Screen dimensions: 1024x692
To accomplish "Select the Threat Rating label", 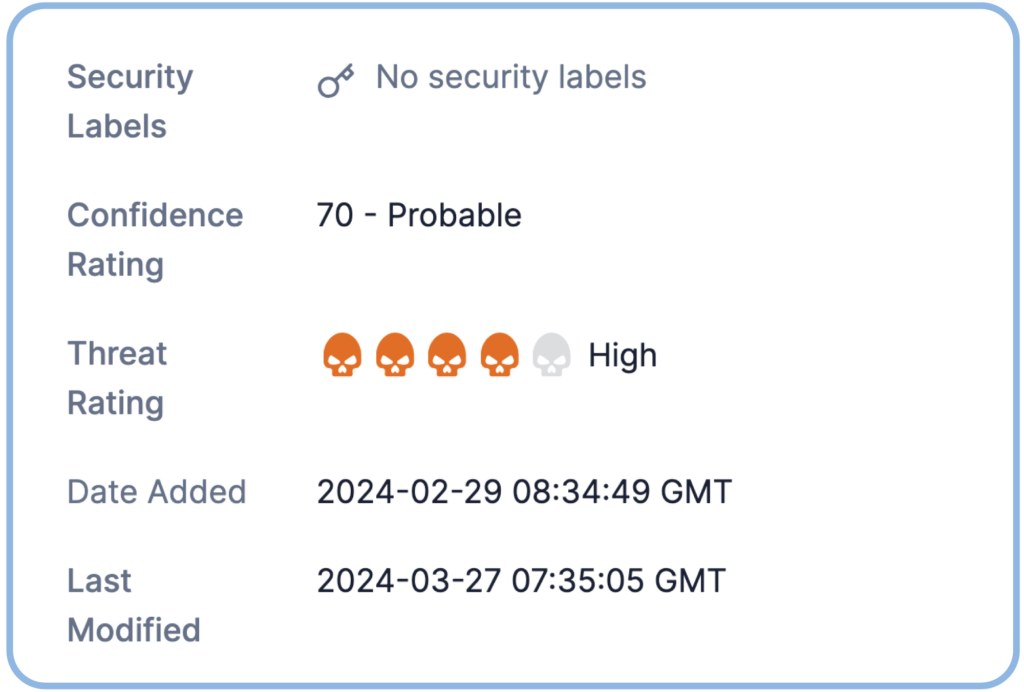I will (x=116, y=378).
